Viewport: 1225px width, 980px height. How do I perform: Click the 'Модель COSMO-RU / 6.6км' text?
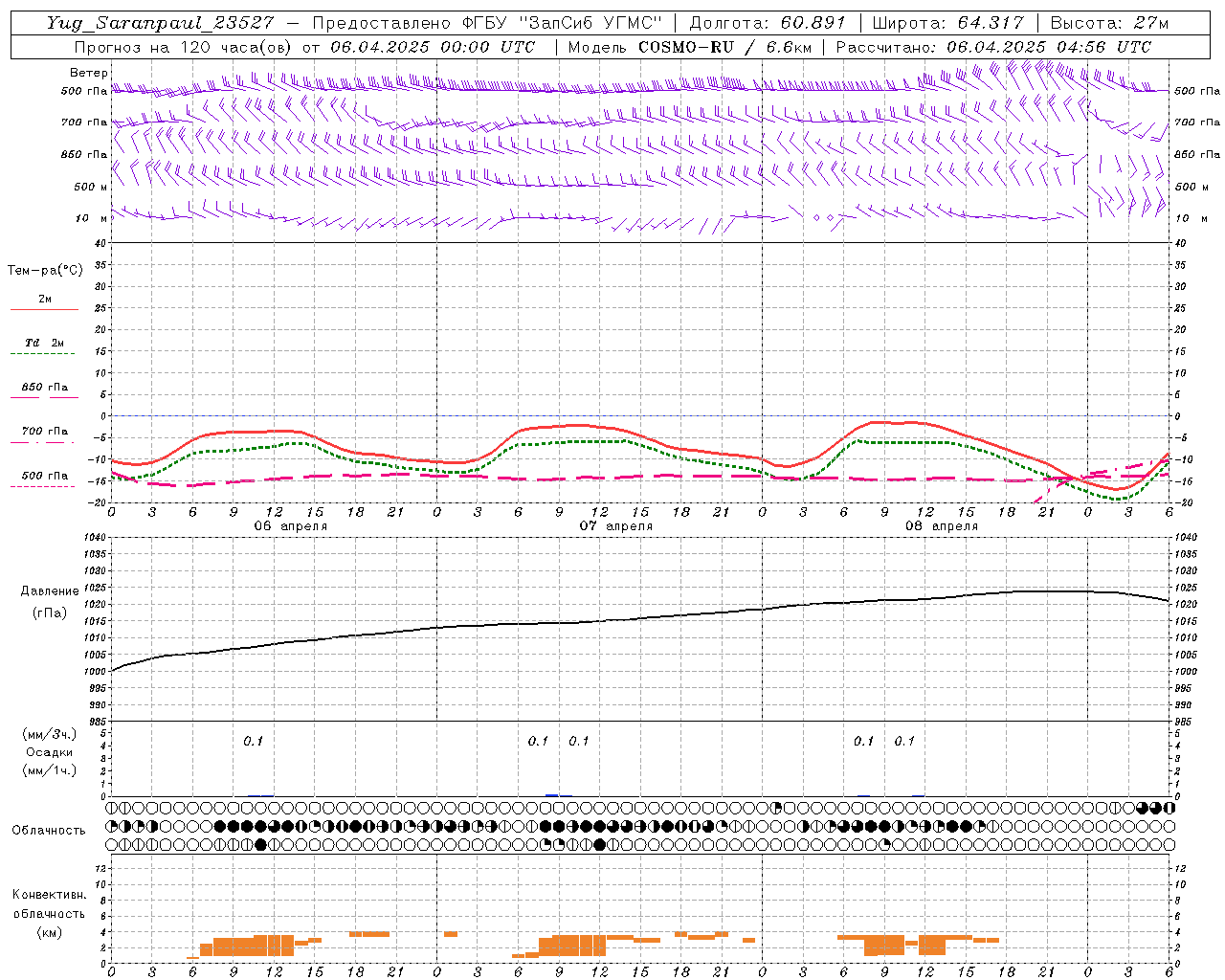(x=689, y=47)
